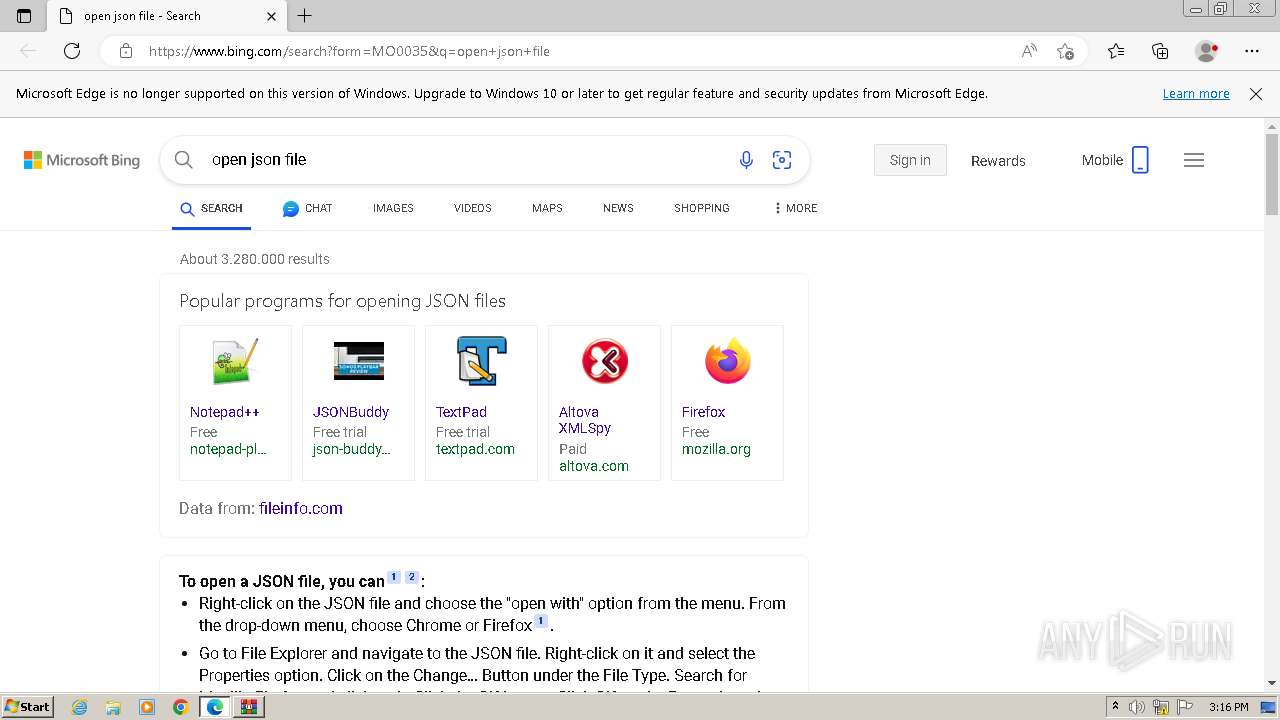Close the 'open json file - Search' tab
Viewport: 1280px width, 720px height.
[x=271, y=16]
